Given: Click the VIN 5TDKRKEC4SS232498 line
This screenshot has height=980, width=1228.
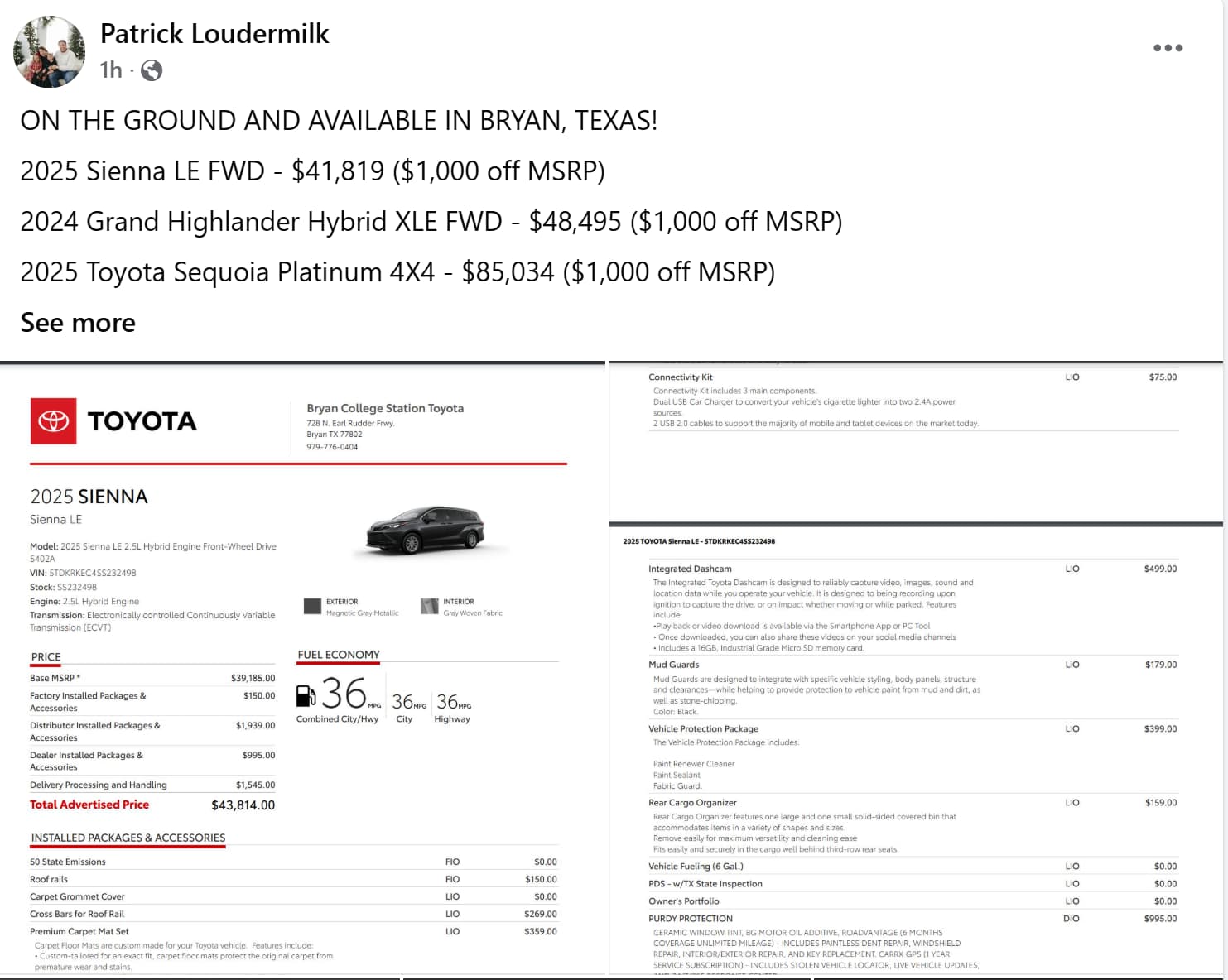Looking at the screenshot, I should coord(83,573).
